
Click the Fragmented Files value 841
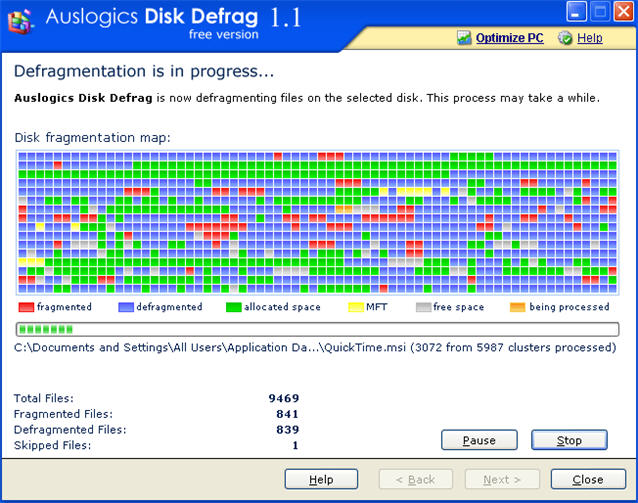tap(287, 414)
